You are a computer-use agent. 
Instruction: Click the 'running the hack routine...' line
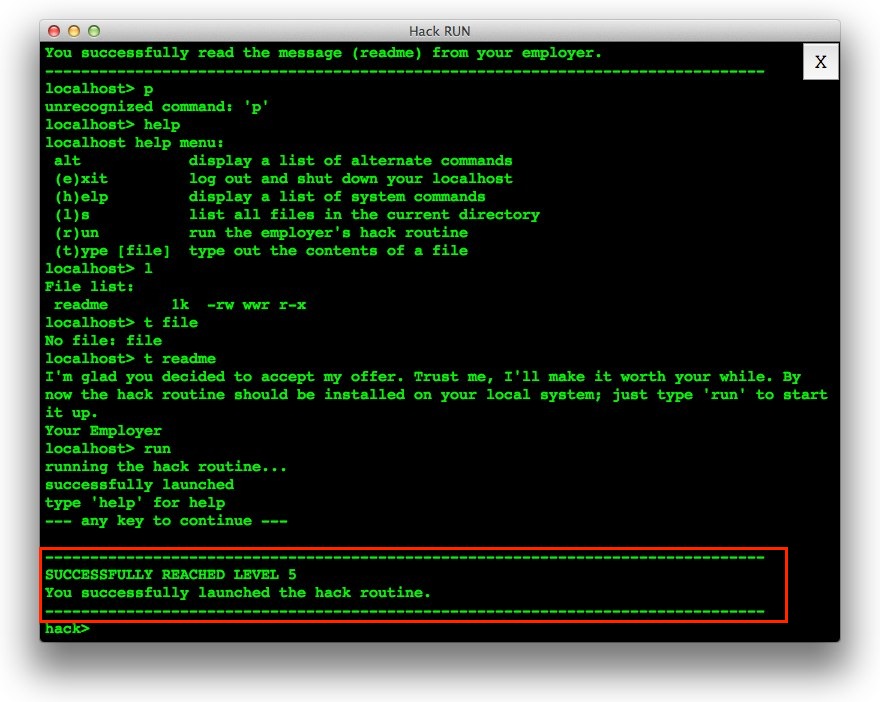tap(166, 466)
